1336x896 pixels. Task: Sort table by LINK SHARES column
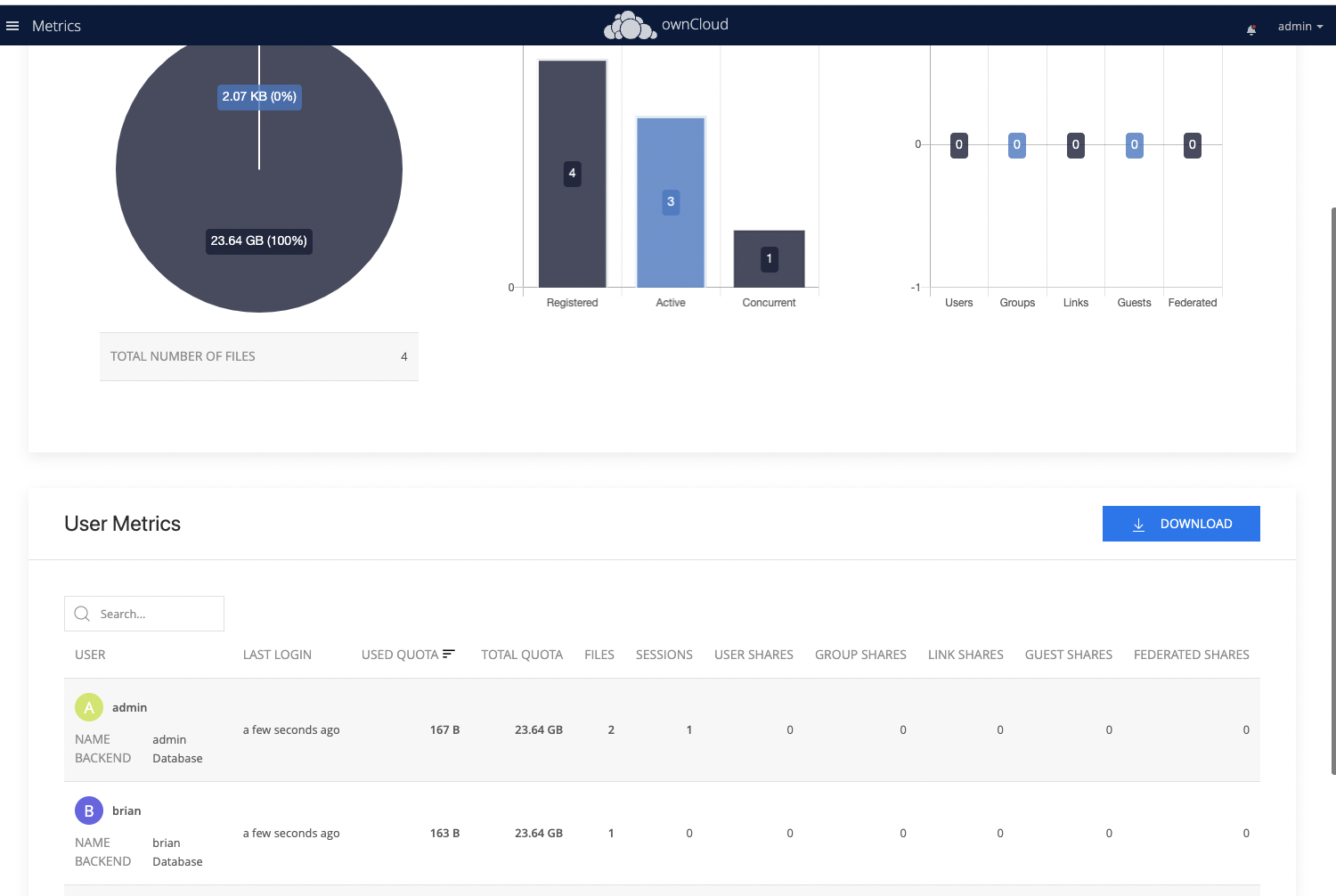click(965, 655)
